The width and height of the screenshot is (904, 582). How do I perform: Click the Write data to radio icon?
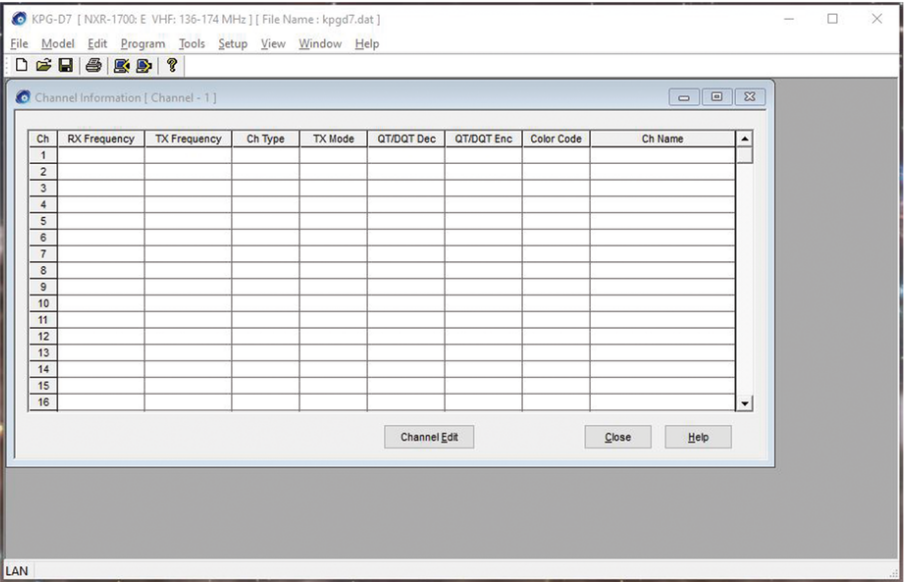click(x=143, y=66)
